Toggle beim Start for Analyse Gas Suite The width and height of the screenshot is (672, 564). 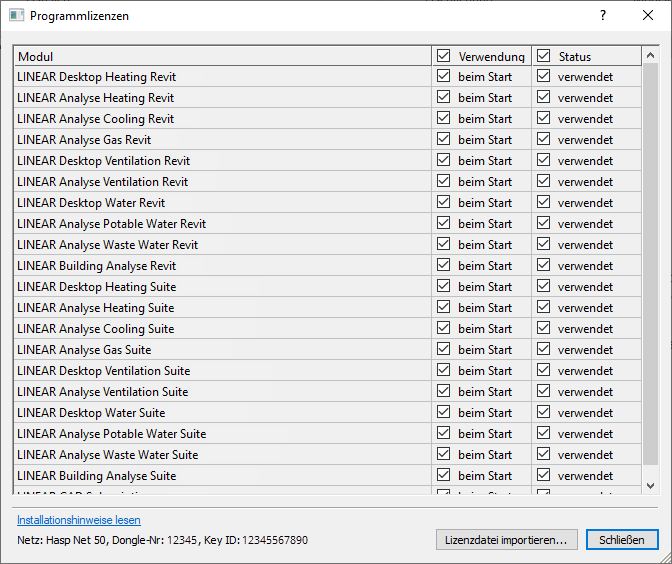(x=444, y=349)
